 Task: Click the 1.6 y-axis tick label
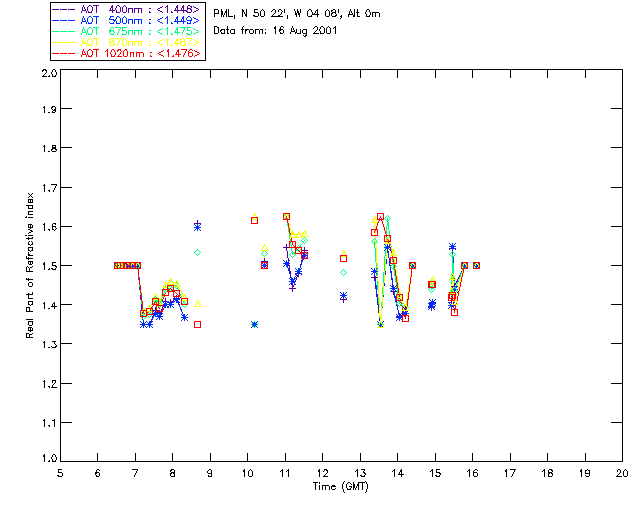(49, 227)
